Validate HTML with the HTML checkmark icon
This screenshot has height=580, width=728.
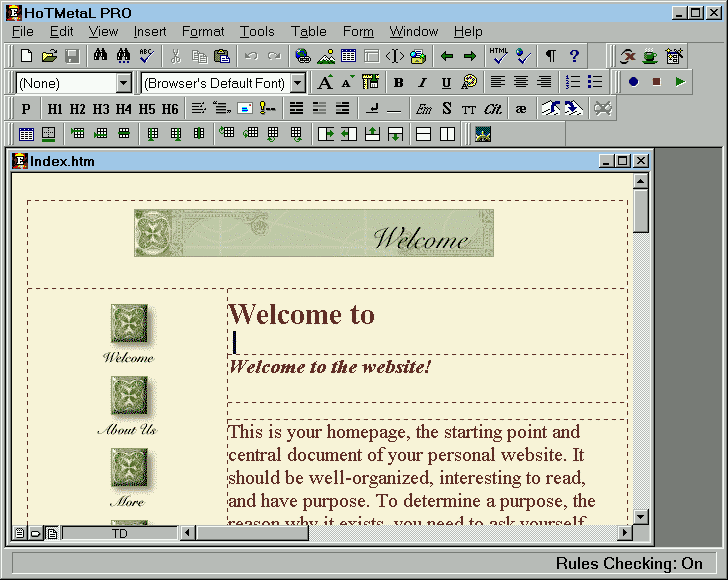coord(499,56)
